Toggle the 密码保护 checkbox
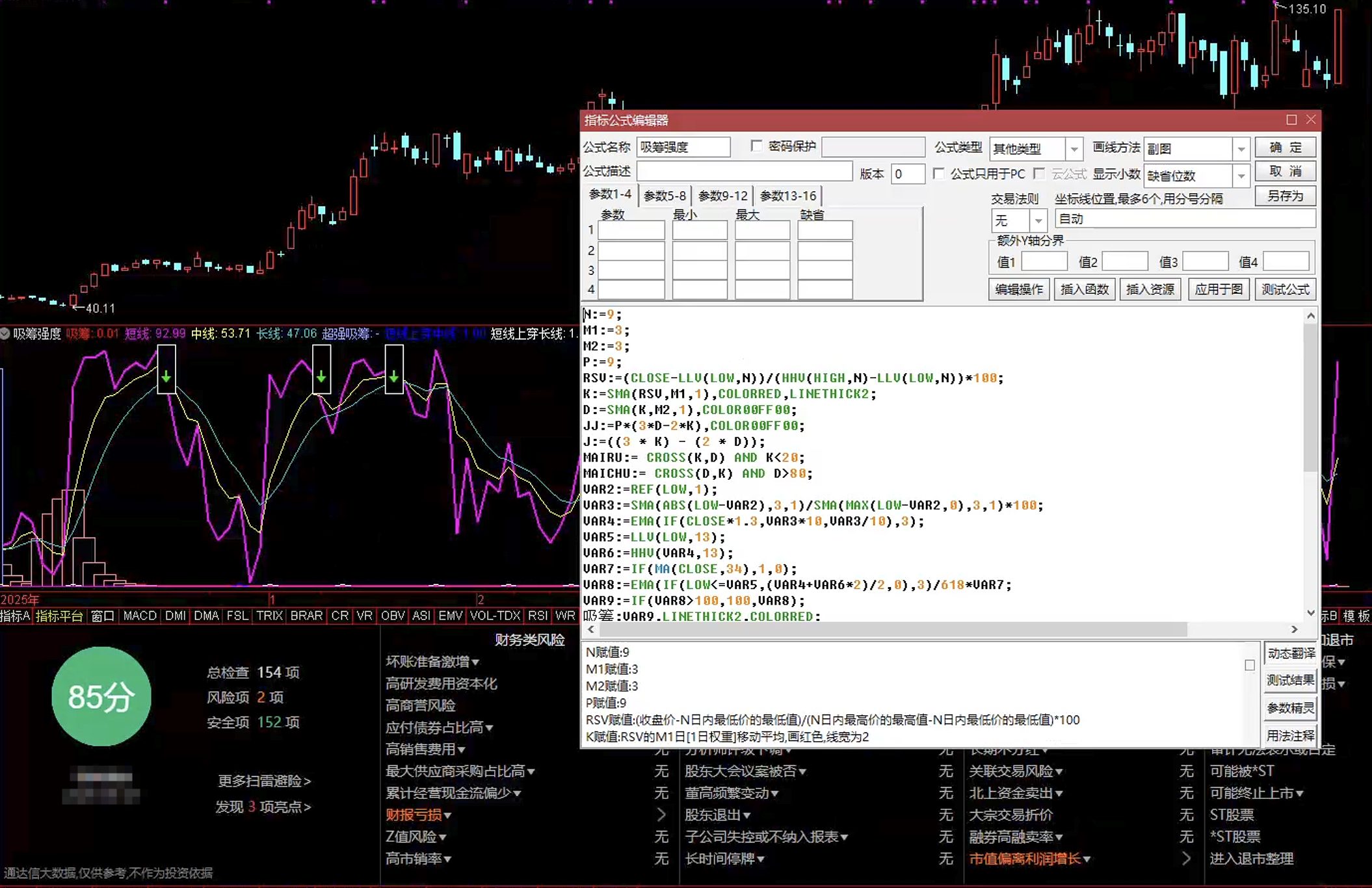 756,146
